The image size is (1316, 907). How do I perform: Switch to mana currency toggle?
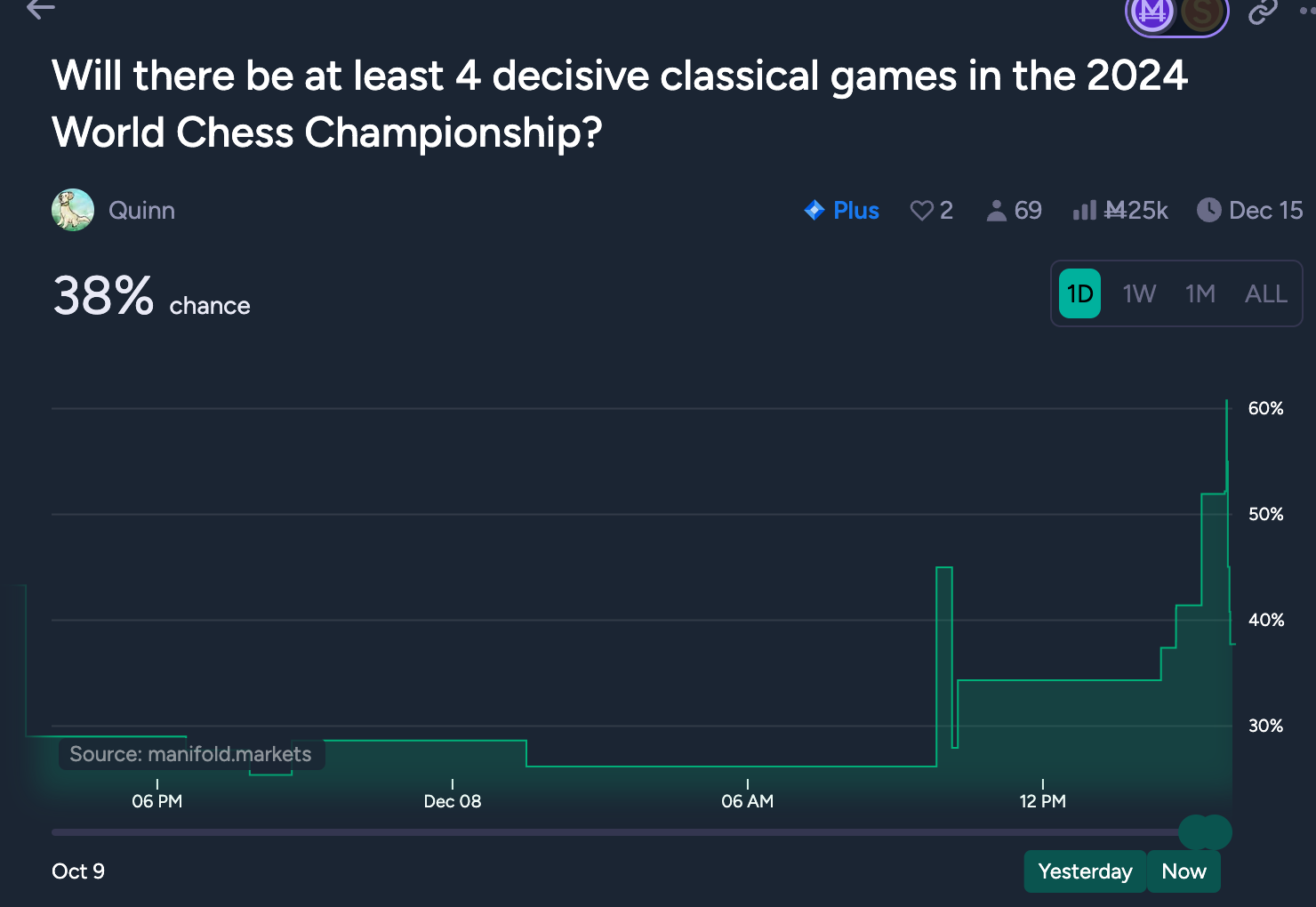coord(1153,12)
